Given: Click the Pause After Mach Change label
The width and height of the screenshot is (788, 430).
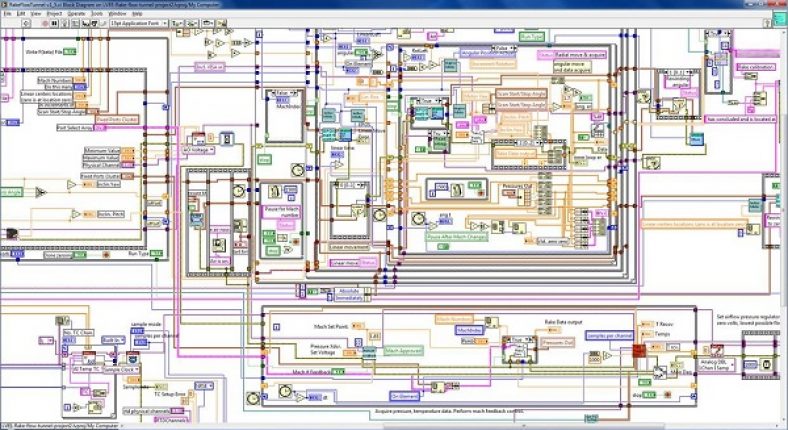Looking at the screenshot, I should [456, 237].
